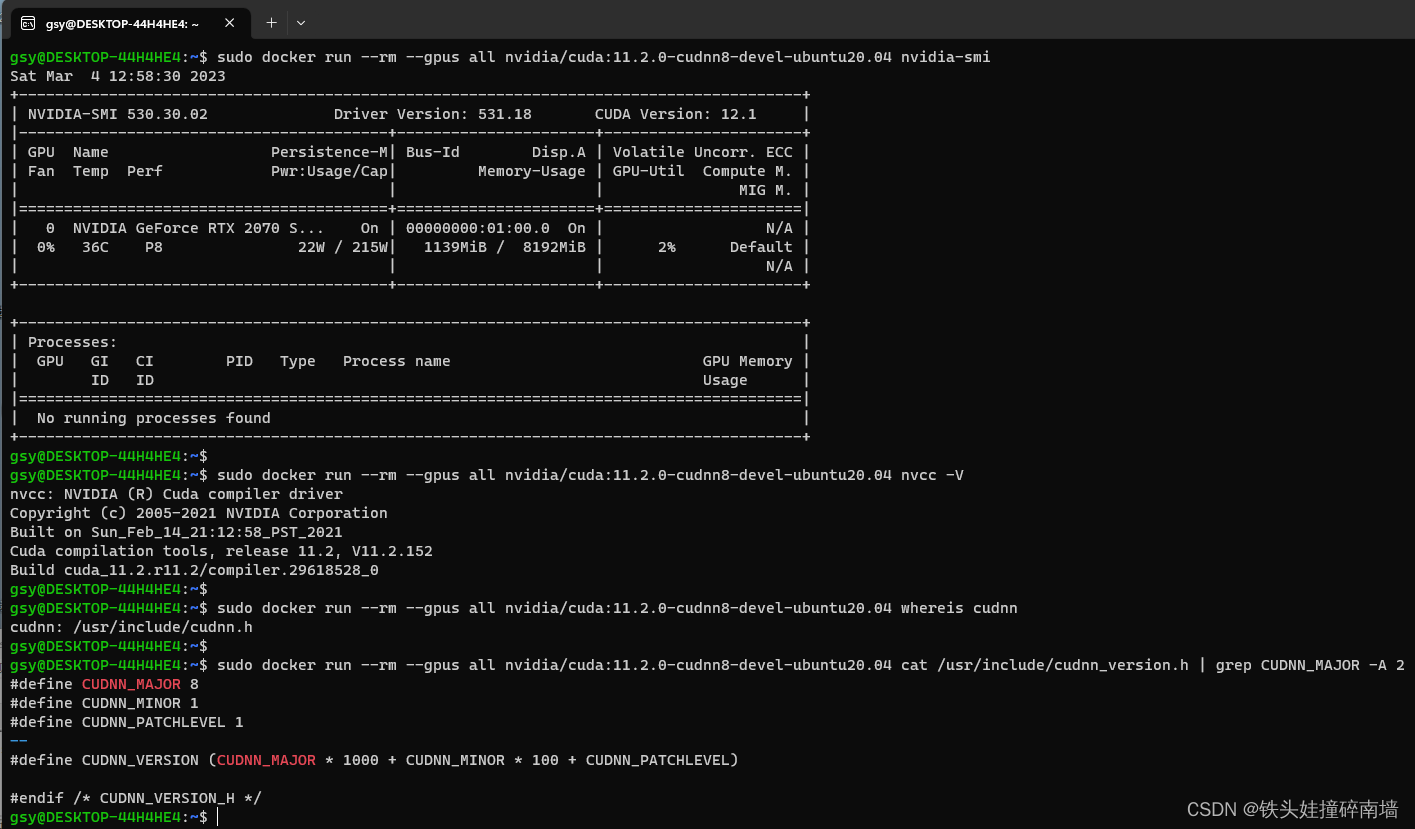Click the 36C temperature value

click(x=96, y=247)
